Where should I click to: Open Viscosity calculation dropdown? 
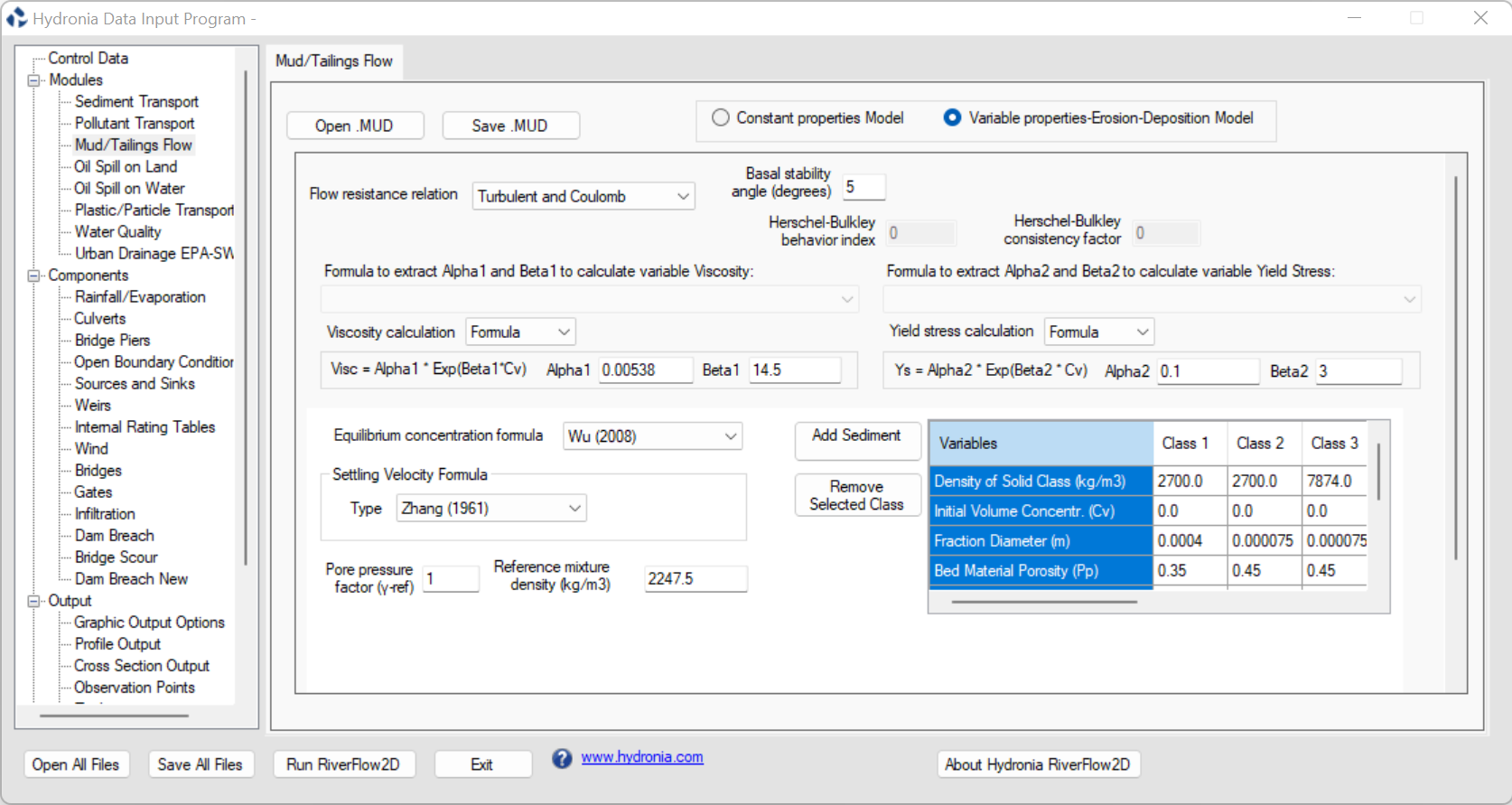click(x=521, y=332)
